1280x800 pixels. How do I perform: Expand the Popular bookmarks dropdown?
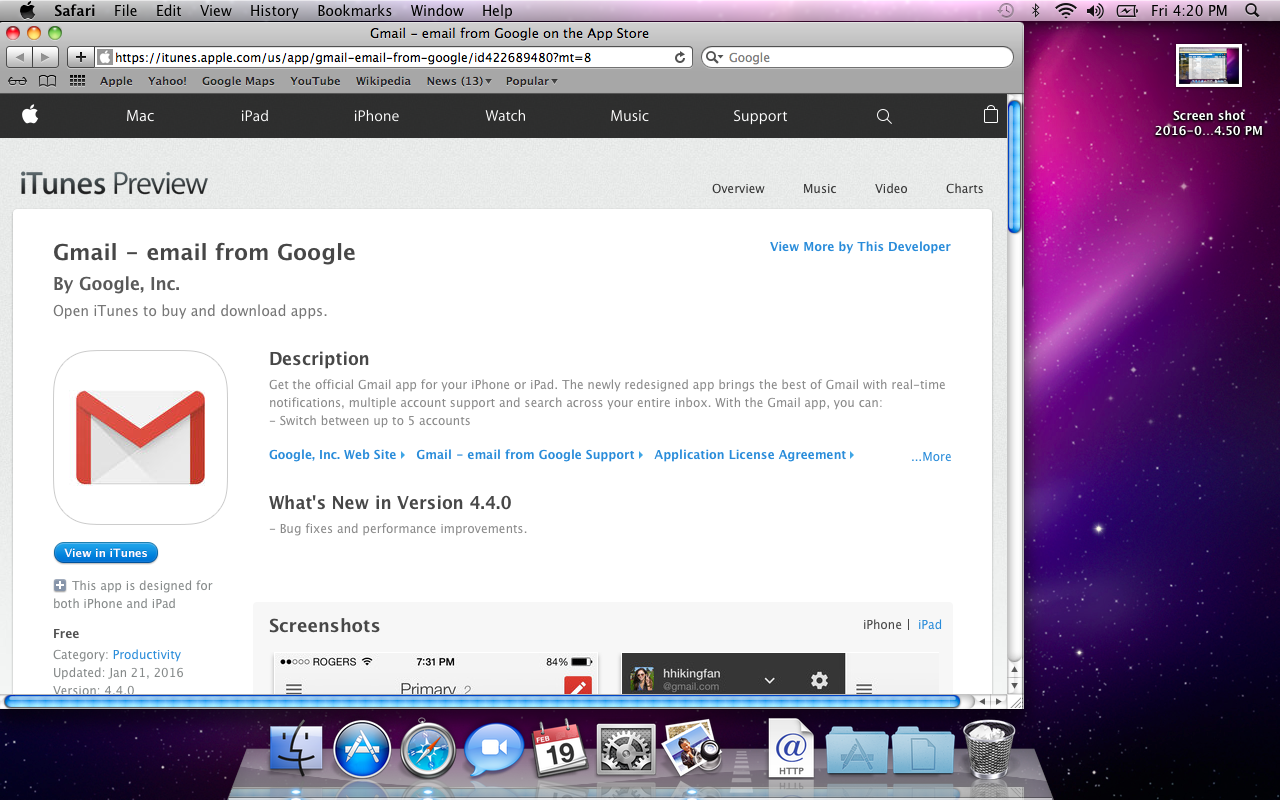coord(532,81)
